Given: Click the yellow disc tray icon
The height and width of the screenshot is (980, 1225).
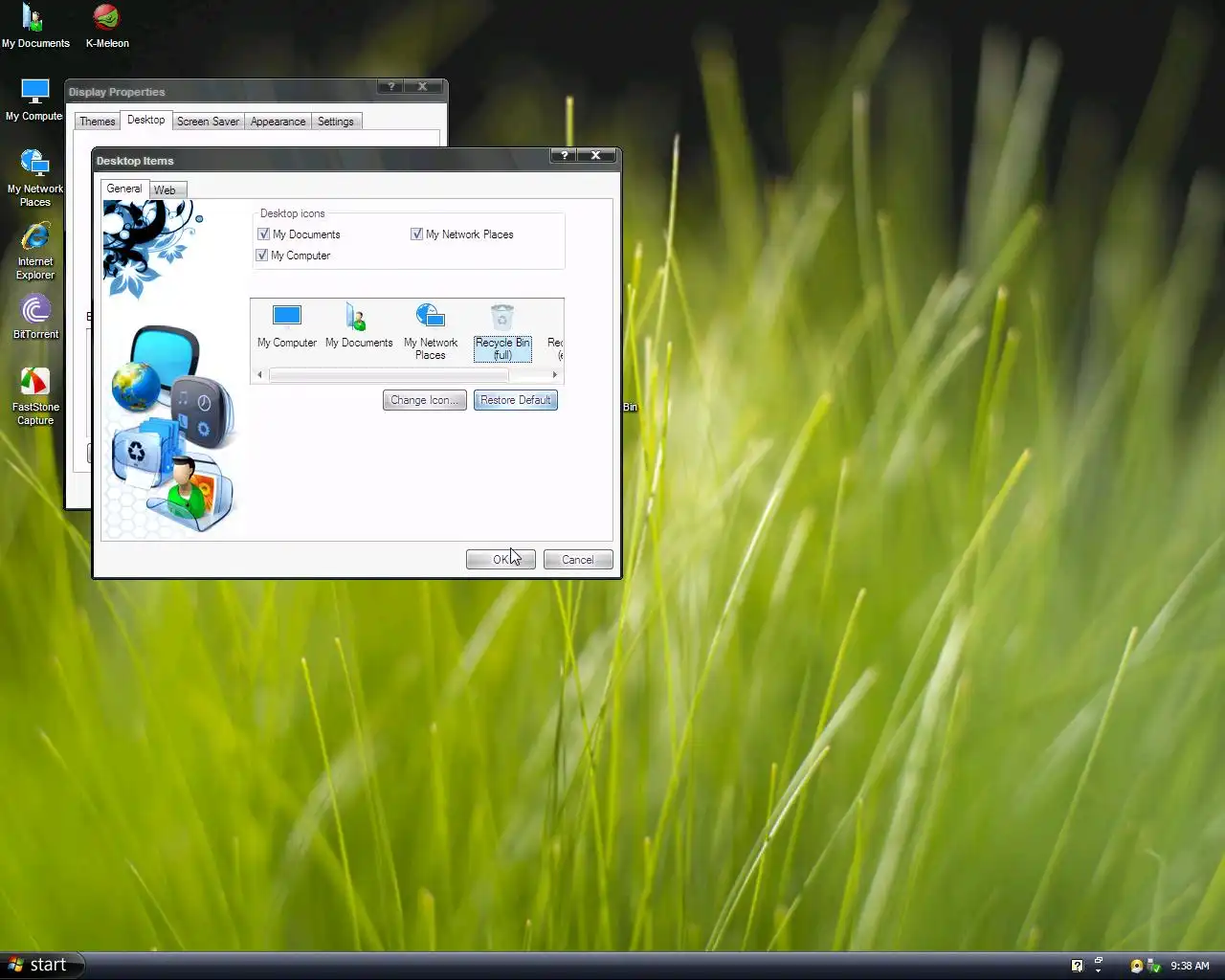Looking at the screenshot, I should tap(1137, 966).
